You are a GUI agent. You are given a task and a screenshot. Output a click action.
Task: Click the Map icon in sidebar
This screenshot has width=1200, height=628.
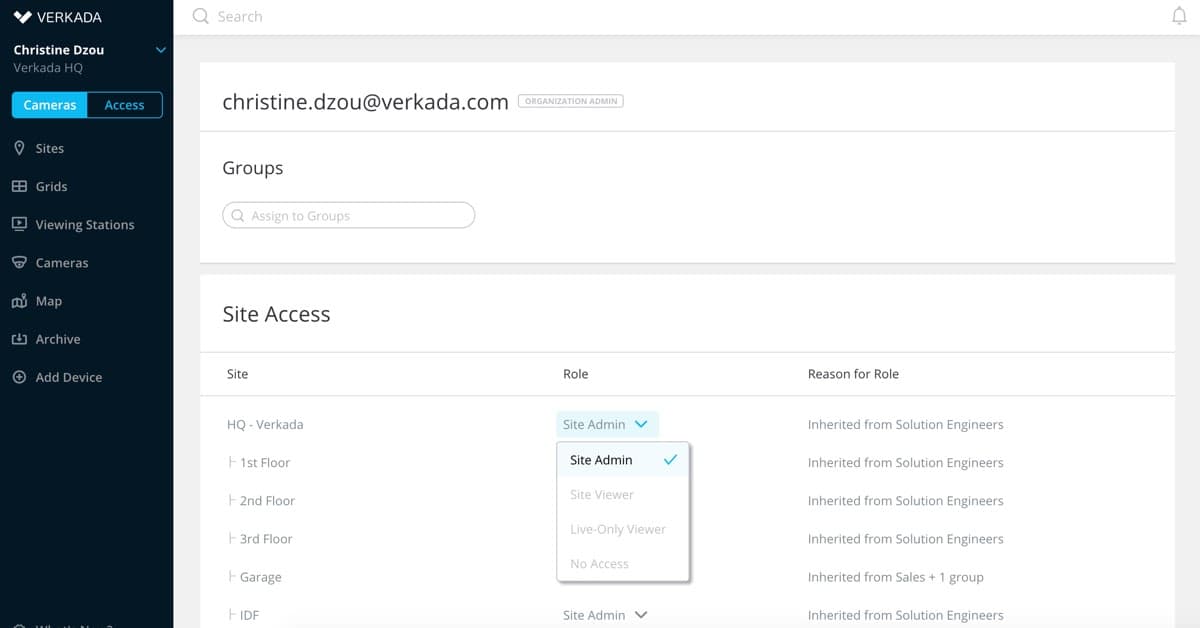pos(19,301)
